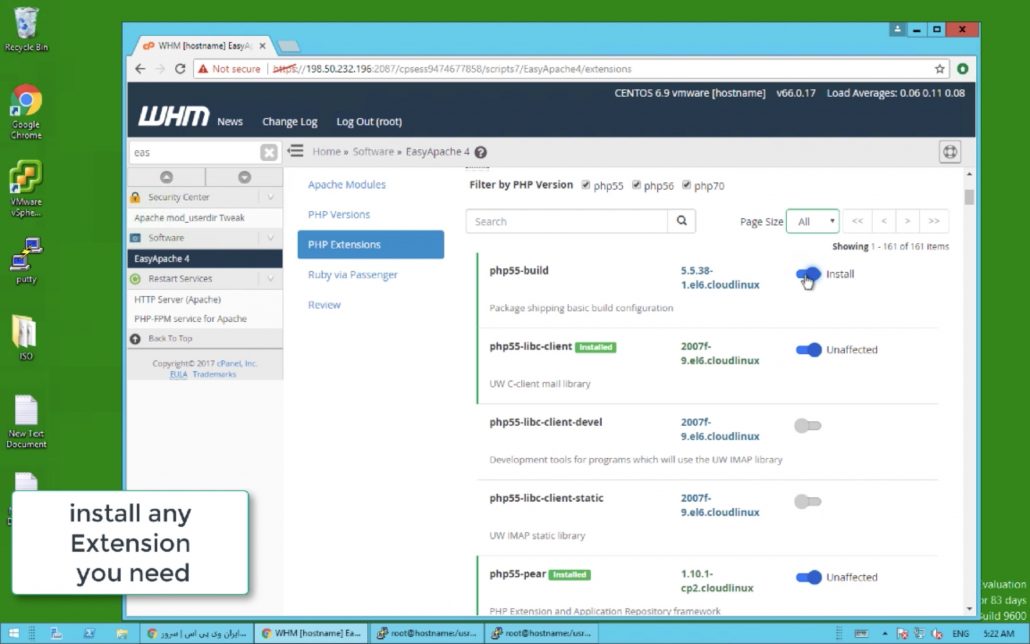Collapse the Restart Services section
1030x644 pixels.
(269, 279)
